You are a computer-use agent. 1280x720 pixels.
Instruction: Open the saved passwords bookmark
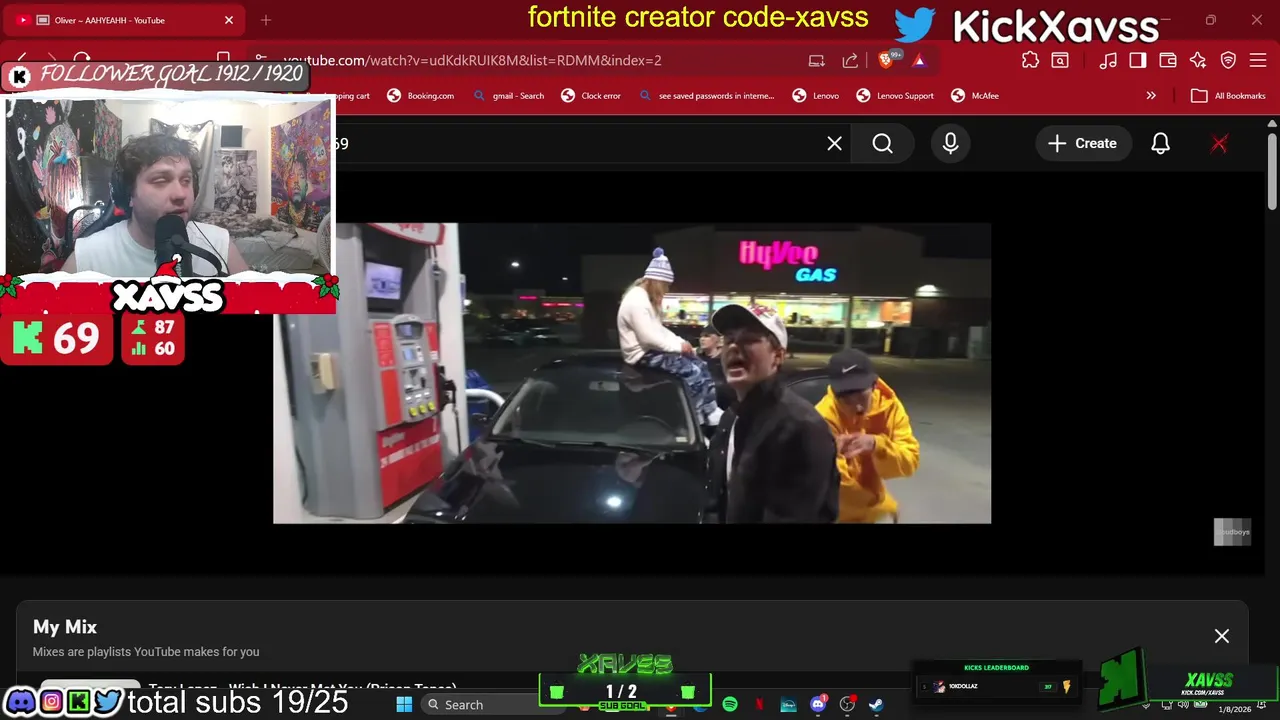707,96
